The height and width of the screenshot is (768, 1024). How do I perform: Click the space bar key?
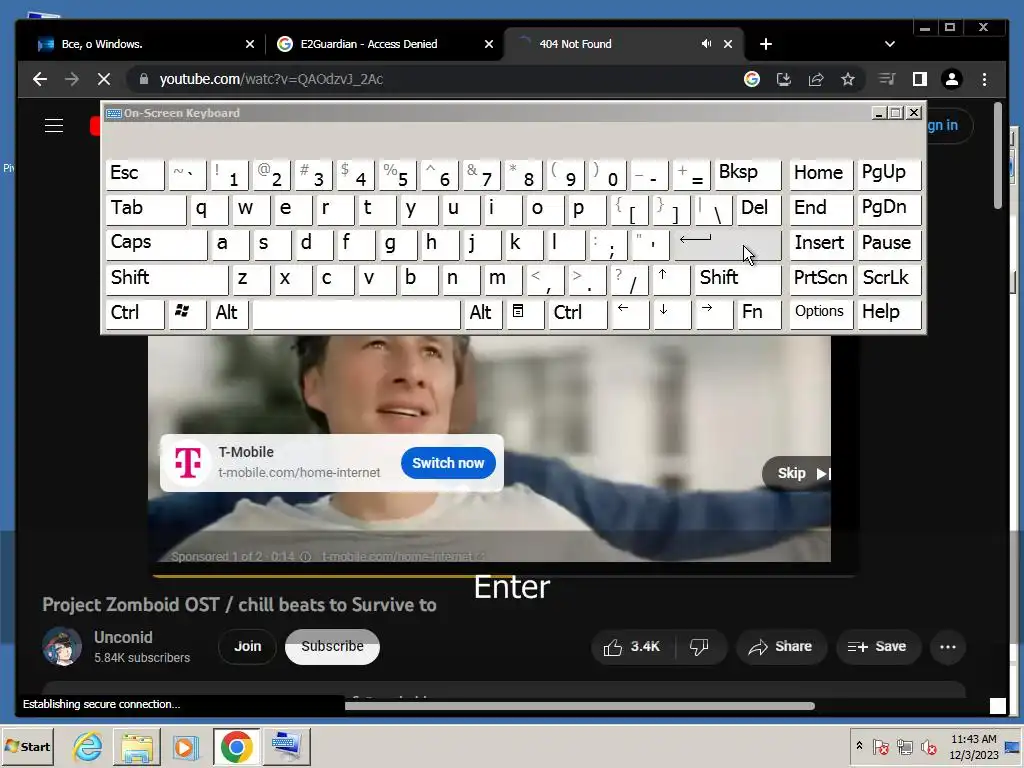[357, 313]
